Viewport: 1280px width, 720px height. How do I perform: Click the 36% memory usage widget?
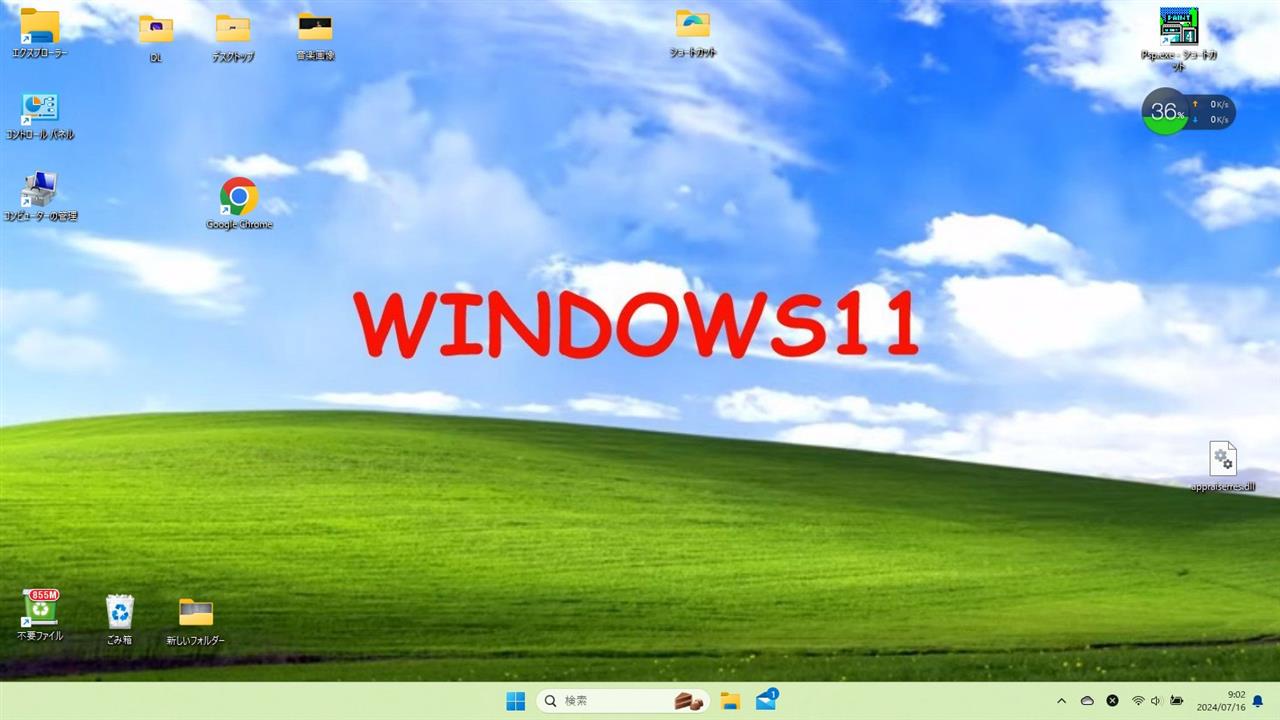pos(1165,111)
